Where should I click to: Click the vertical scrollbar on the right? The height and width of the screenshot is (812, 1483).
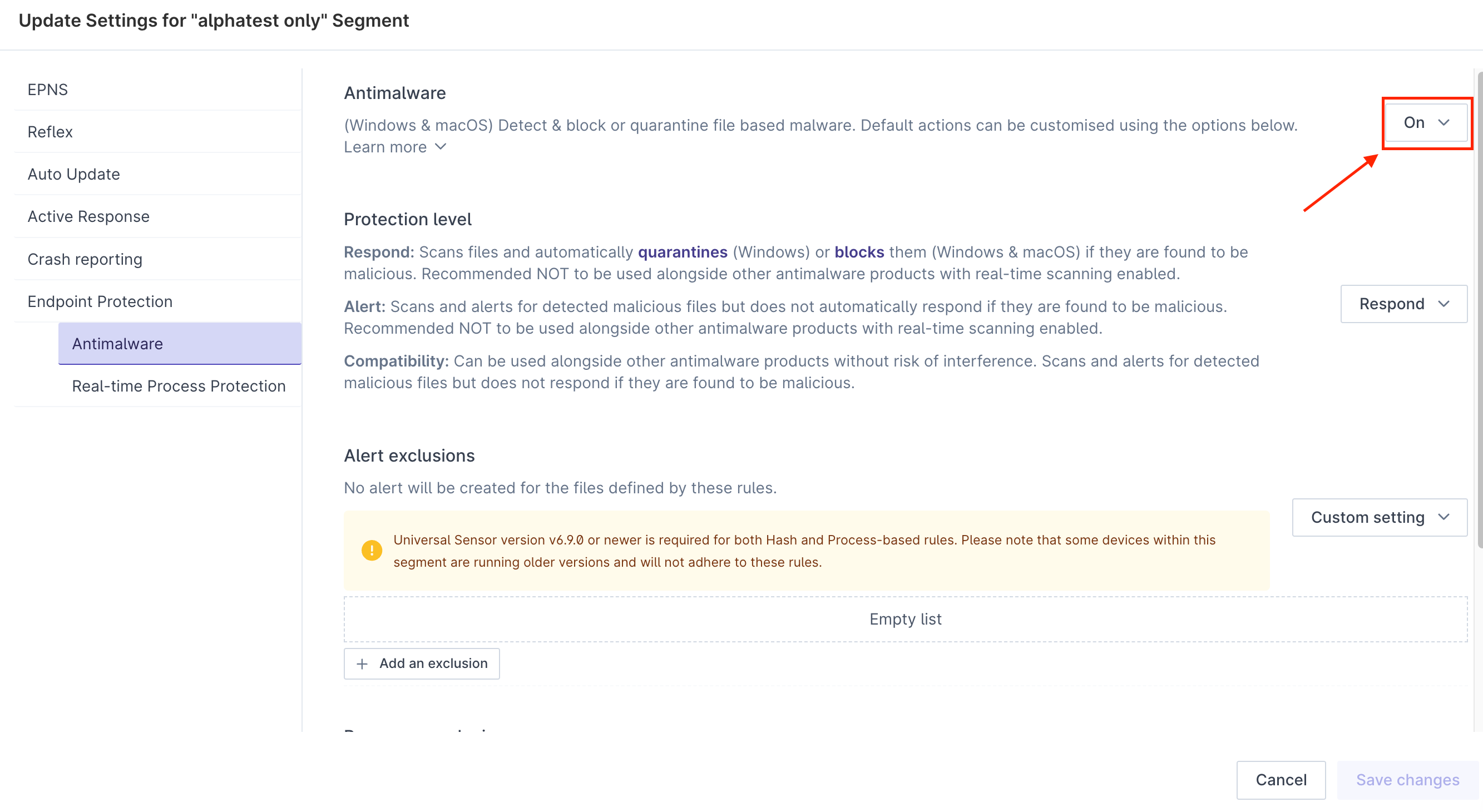coord(1480,311)
